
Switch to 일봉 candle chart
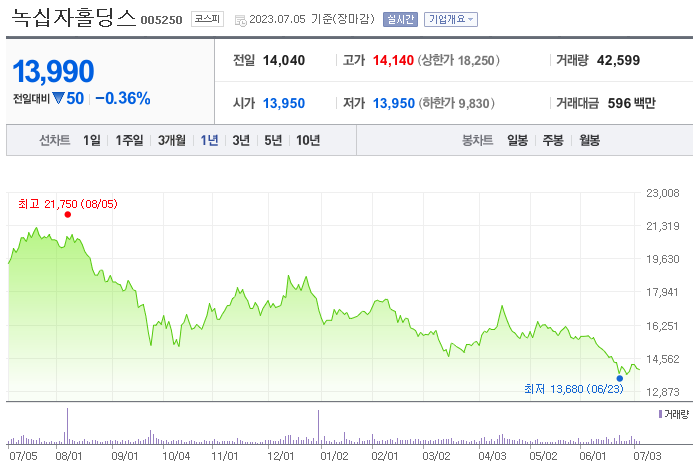click(518, 141)
